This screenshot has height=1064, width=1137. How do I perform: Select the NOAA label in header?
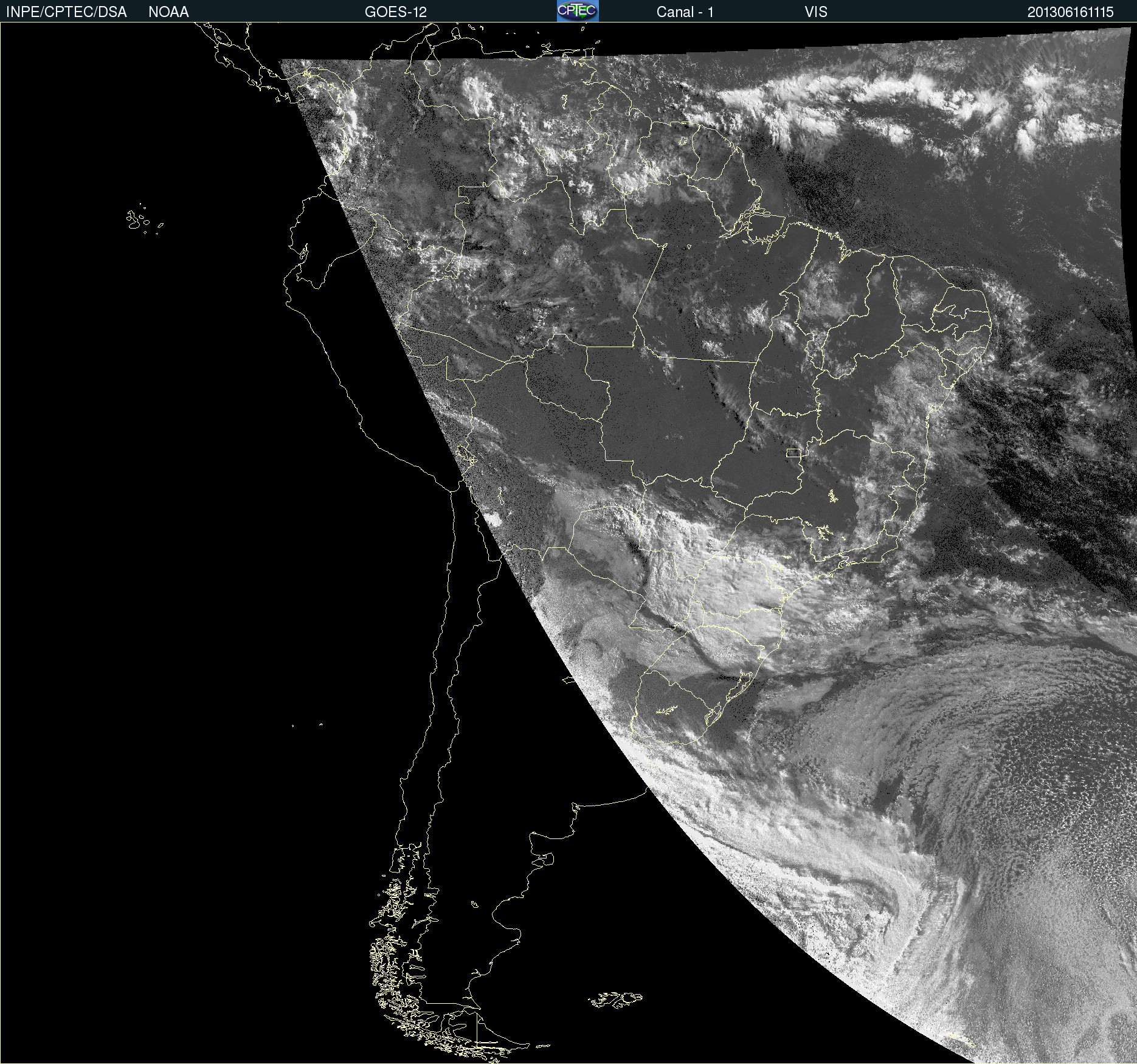tap(168, 12)
